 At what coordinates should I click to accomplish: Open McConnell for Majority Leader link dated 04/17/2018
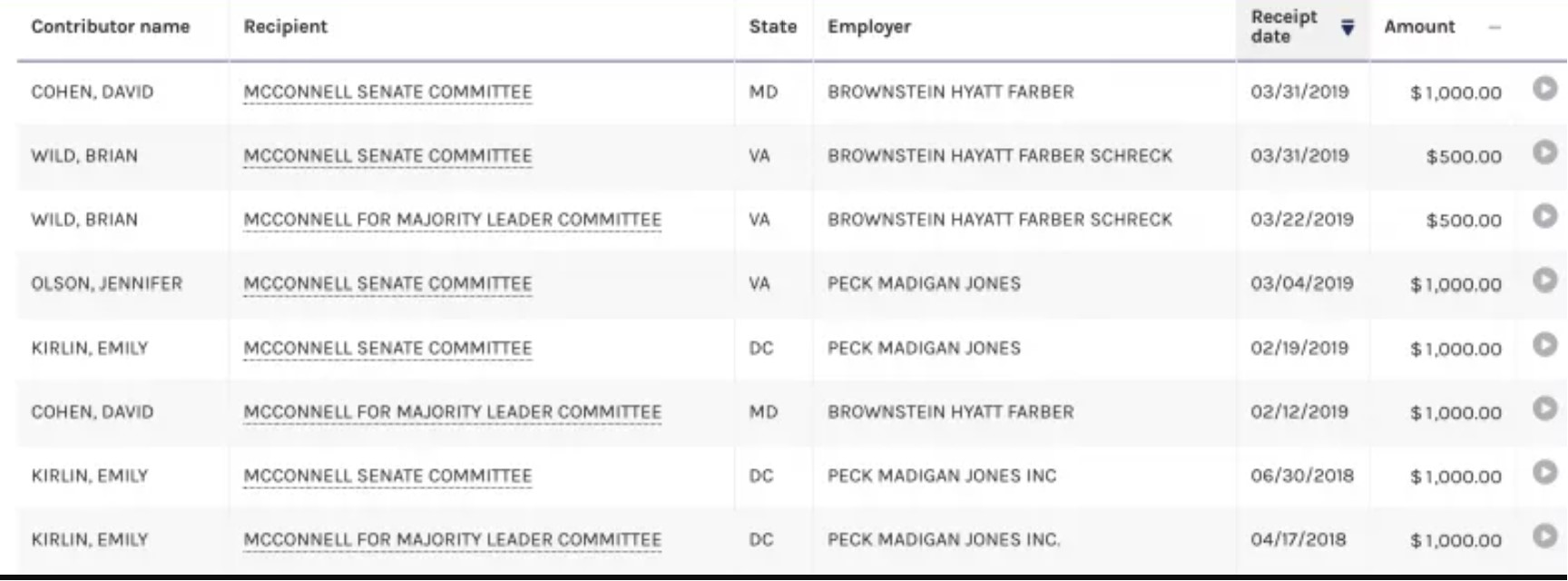(452, 539)
